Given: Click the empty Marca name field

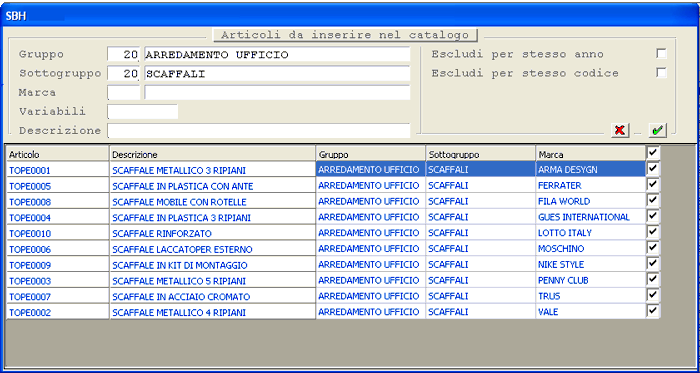Looking at the screenshot, I should point(277,93).
